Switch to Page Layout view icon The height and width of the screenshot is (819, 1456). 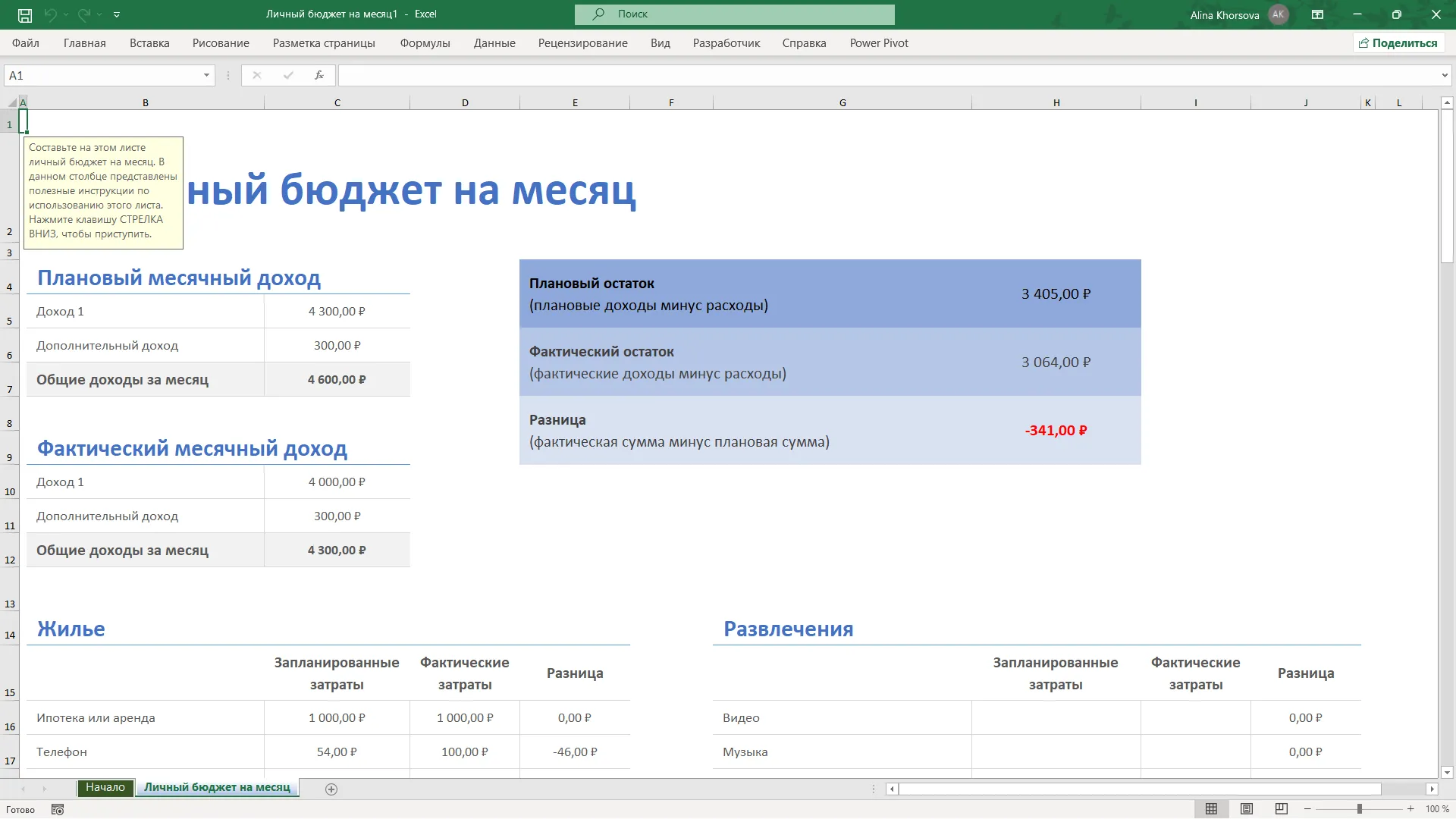click(1247, 809)
